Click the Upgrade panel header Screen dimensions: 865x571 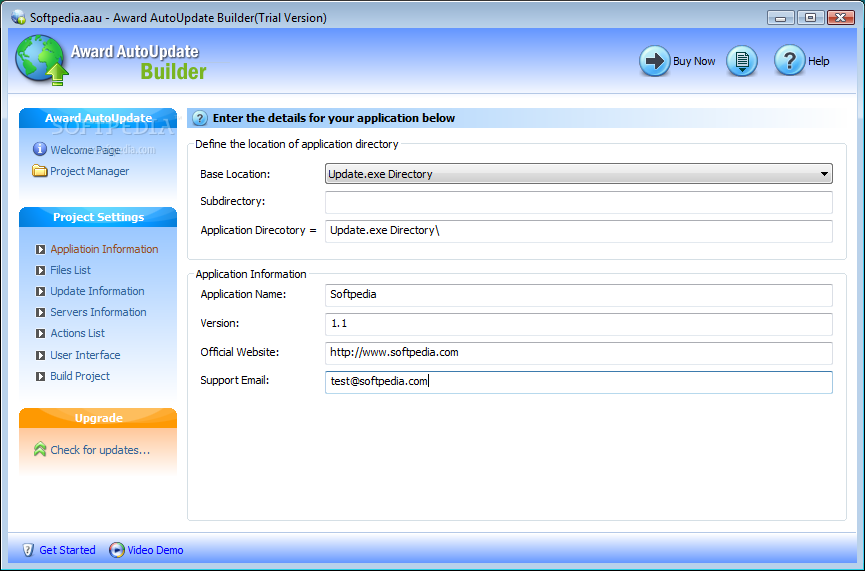pyautogui.click(x=98, y=418)
